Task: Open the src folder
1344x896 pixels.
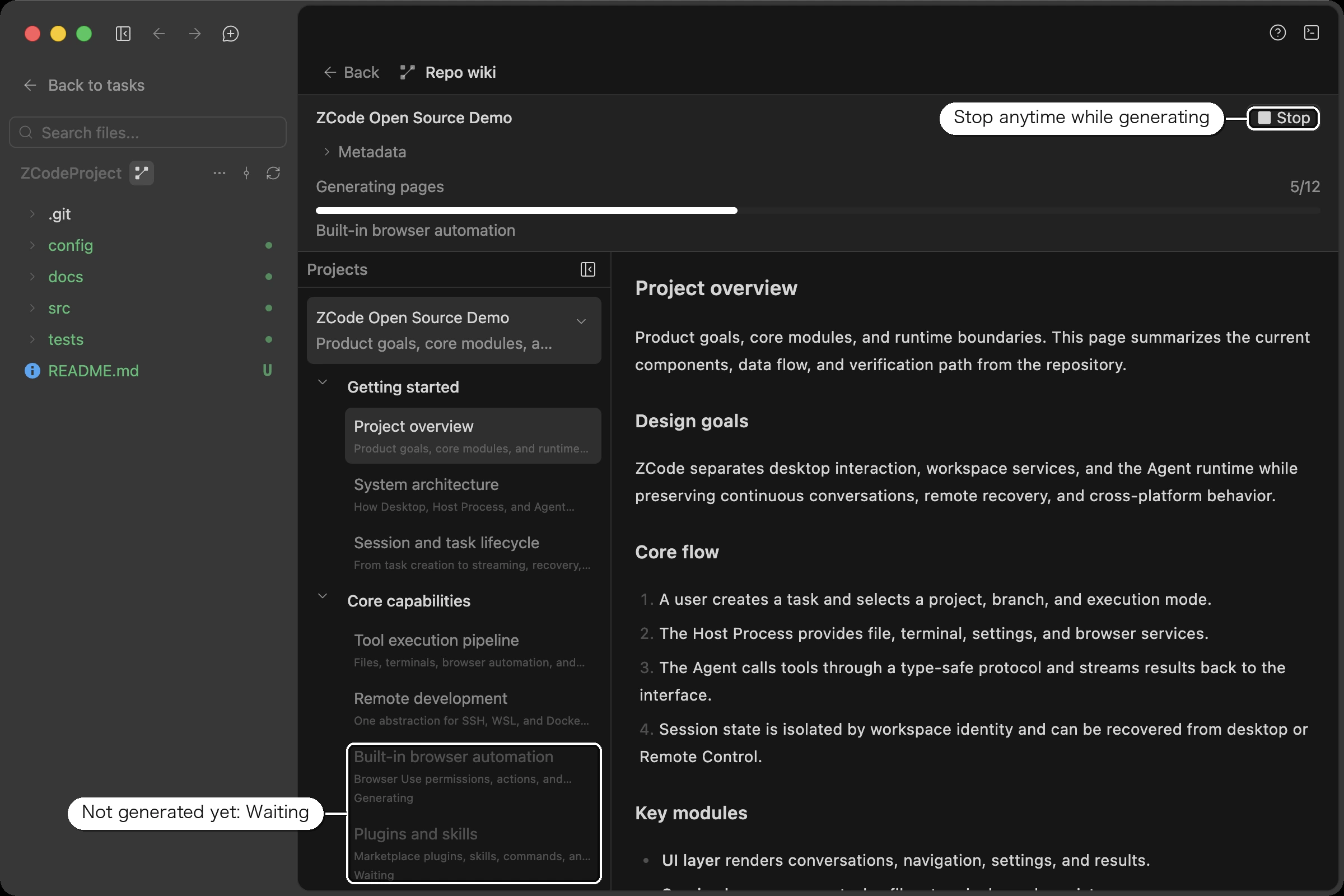Action: click(x=59, y=308)
